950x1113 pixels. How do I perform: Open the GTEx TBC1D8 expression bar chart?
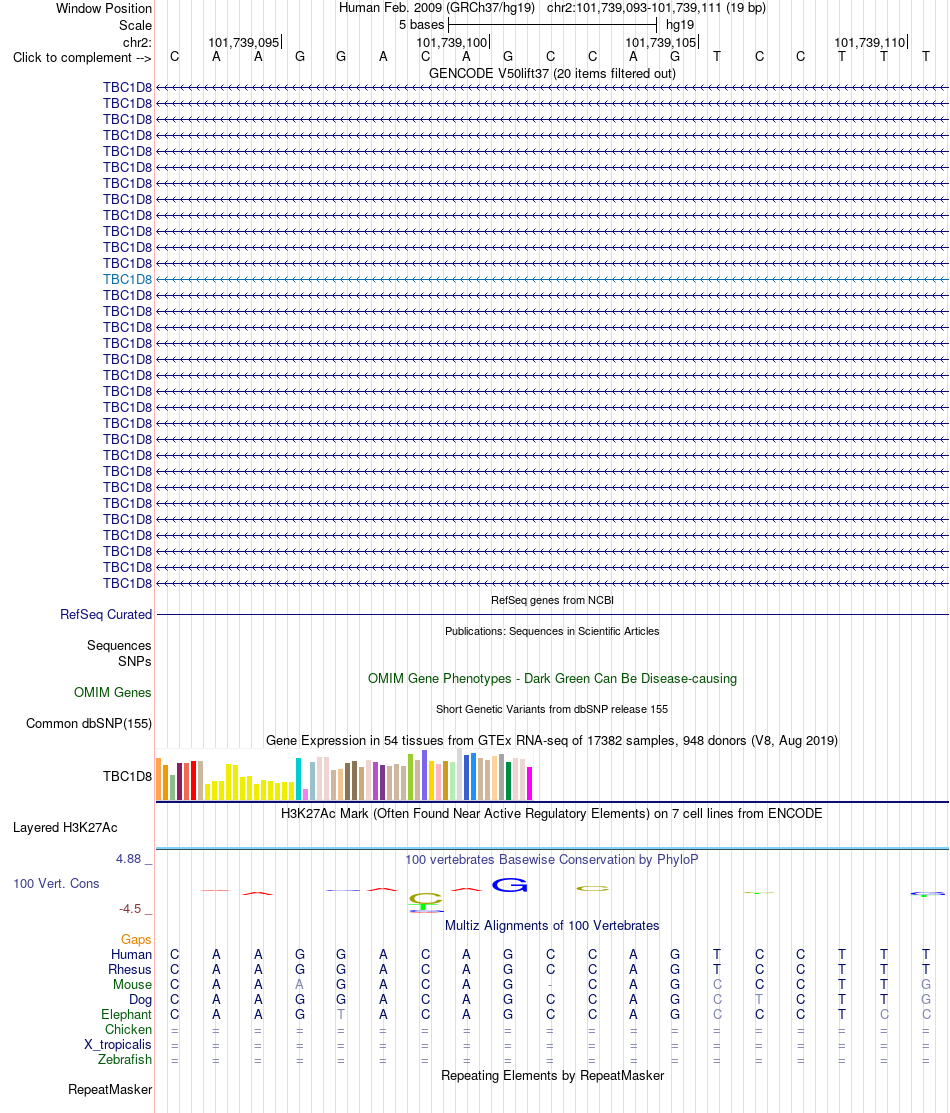344,774
